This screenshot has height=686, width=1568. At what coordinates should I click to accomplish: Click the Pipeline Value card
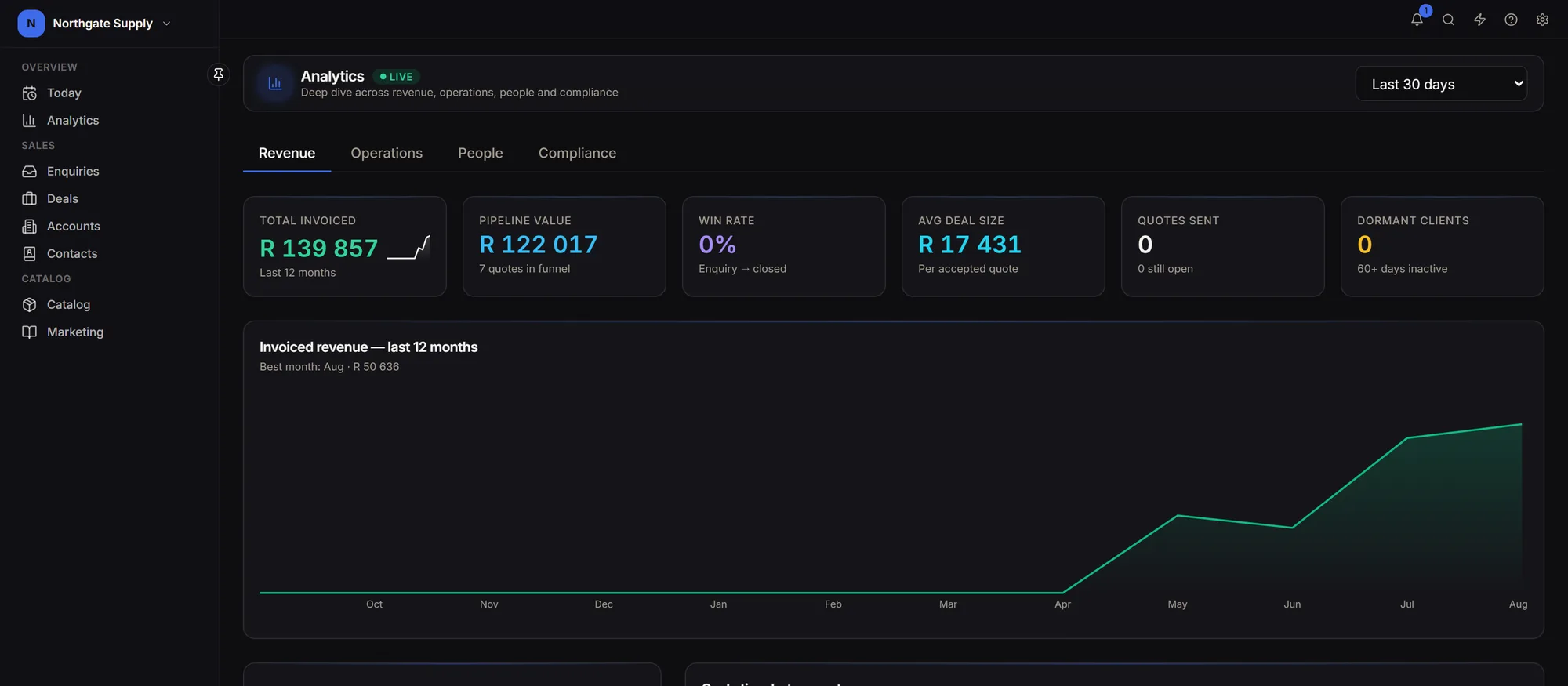point(564,246)
